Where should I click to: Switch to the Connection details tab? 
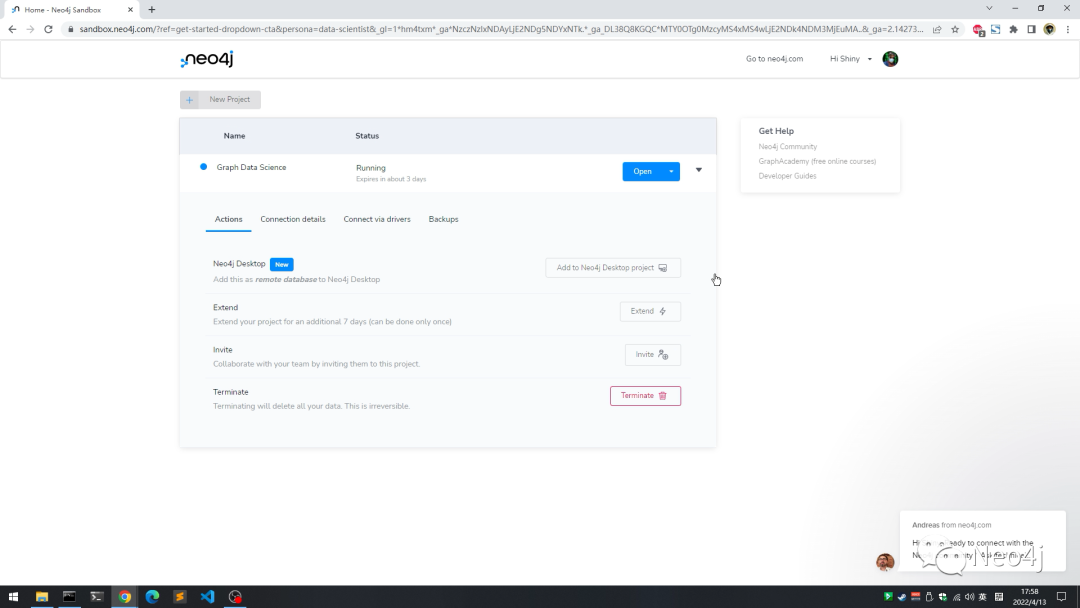pyautogui.click(x=292, y=219)
